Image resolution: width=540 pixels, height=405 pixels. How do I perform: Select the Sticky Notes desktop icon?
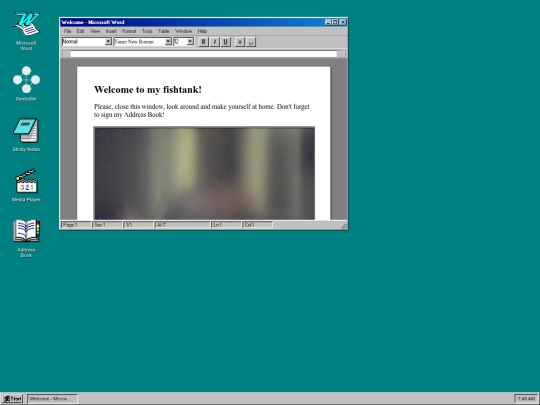(27, 134)
